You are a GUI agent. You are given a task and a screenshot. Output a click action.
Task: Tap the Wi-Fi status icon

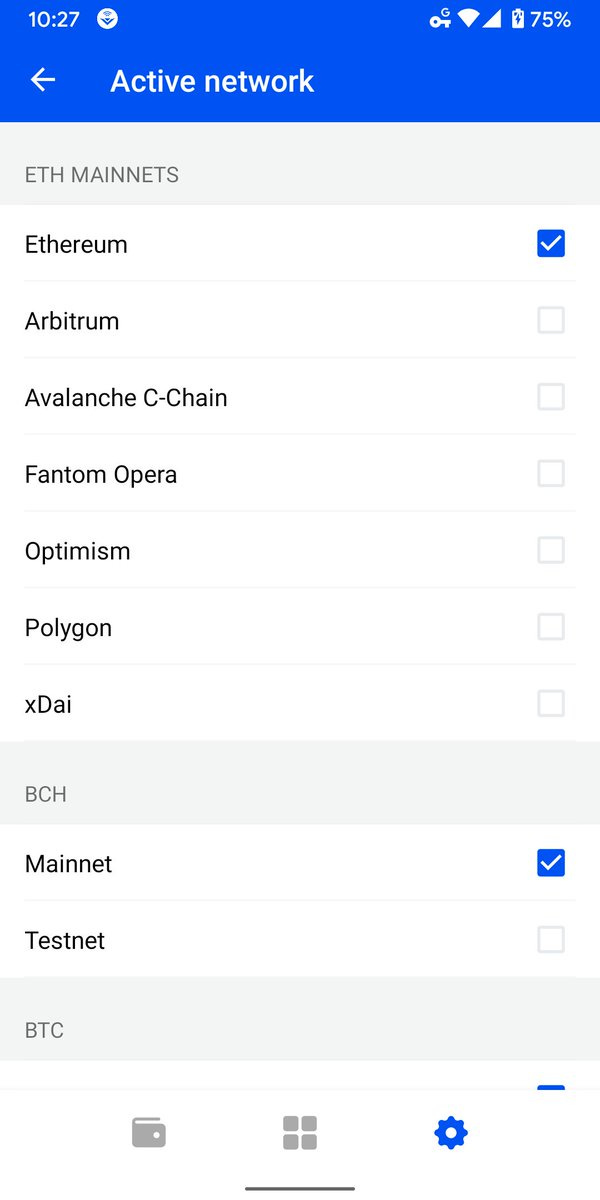pyautogui.click(x=468, y=19)
